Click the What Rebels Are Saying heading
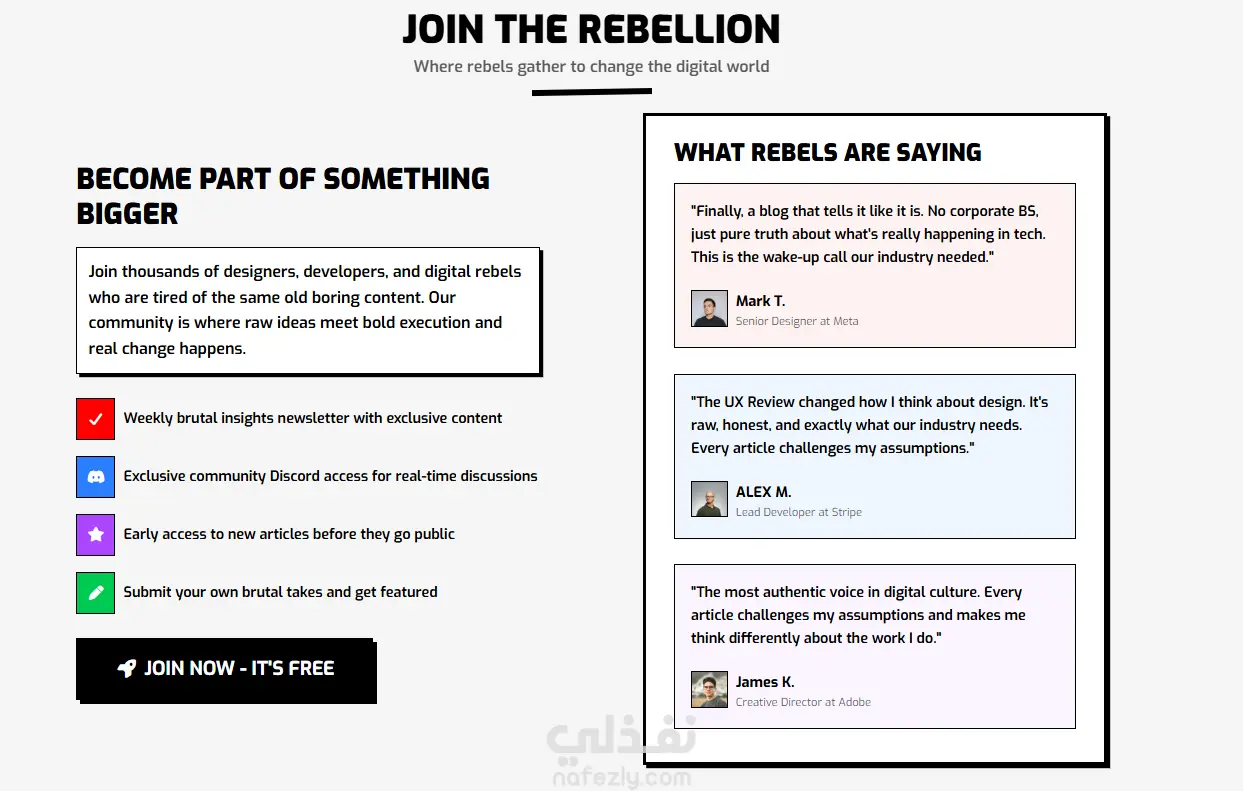This screenshot has height=791, width=1243. point(827,153)
